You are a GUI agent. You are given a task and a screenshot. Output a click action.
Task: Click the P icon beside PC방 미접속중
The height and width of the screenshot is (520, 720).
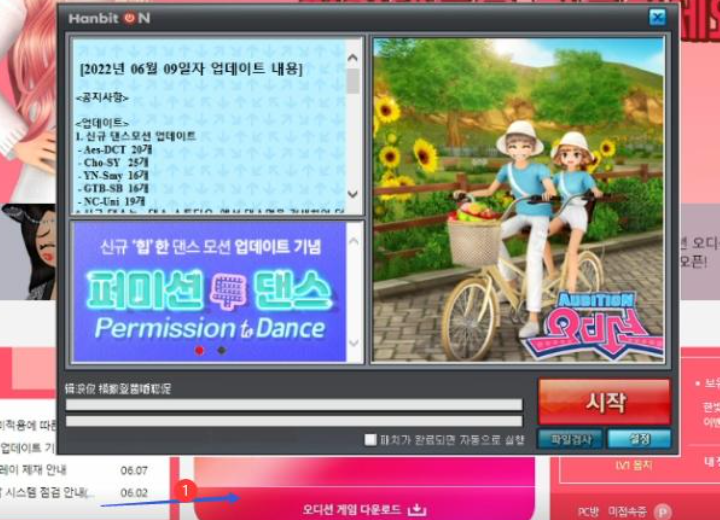point(662,511)
